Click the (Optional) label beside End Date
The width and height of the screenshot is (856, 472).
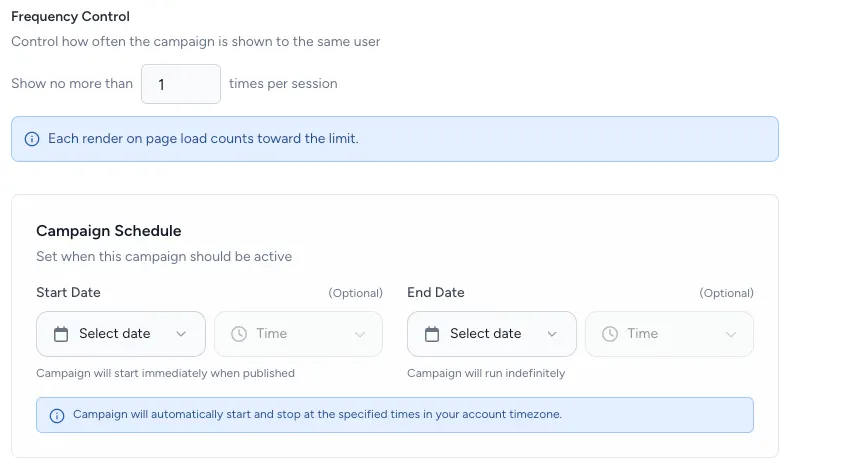tap(726, 293)
